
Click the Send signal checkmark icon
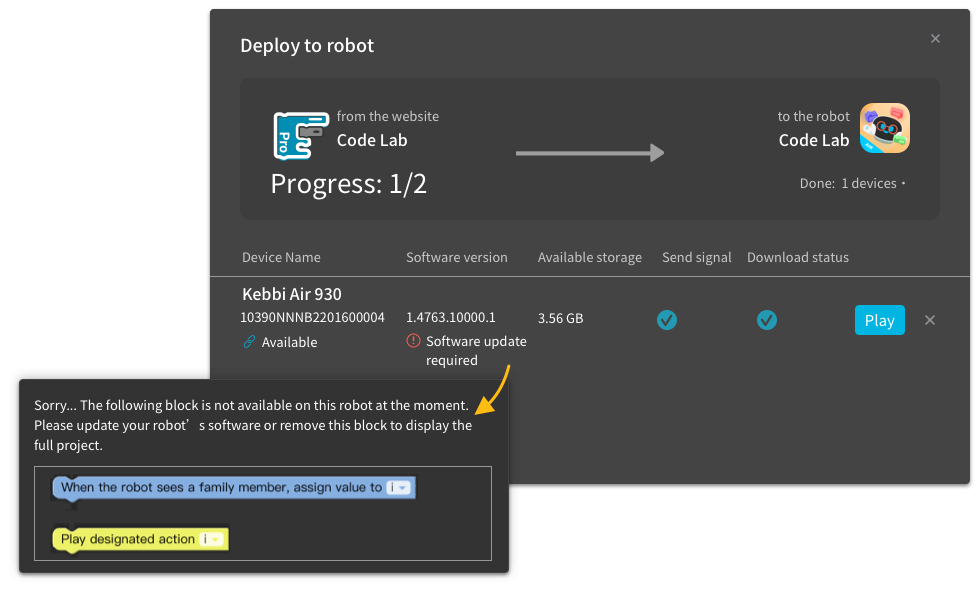pyautogui.click(x=667, y=320)
